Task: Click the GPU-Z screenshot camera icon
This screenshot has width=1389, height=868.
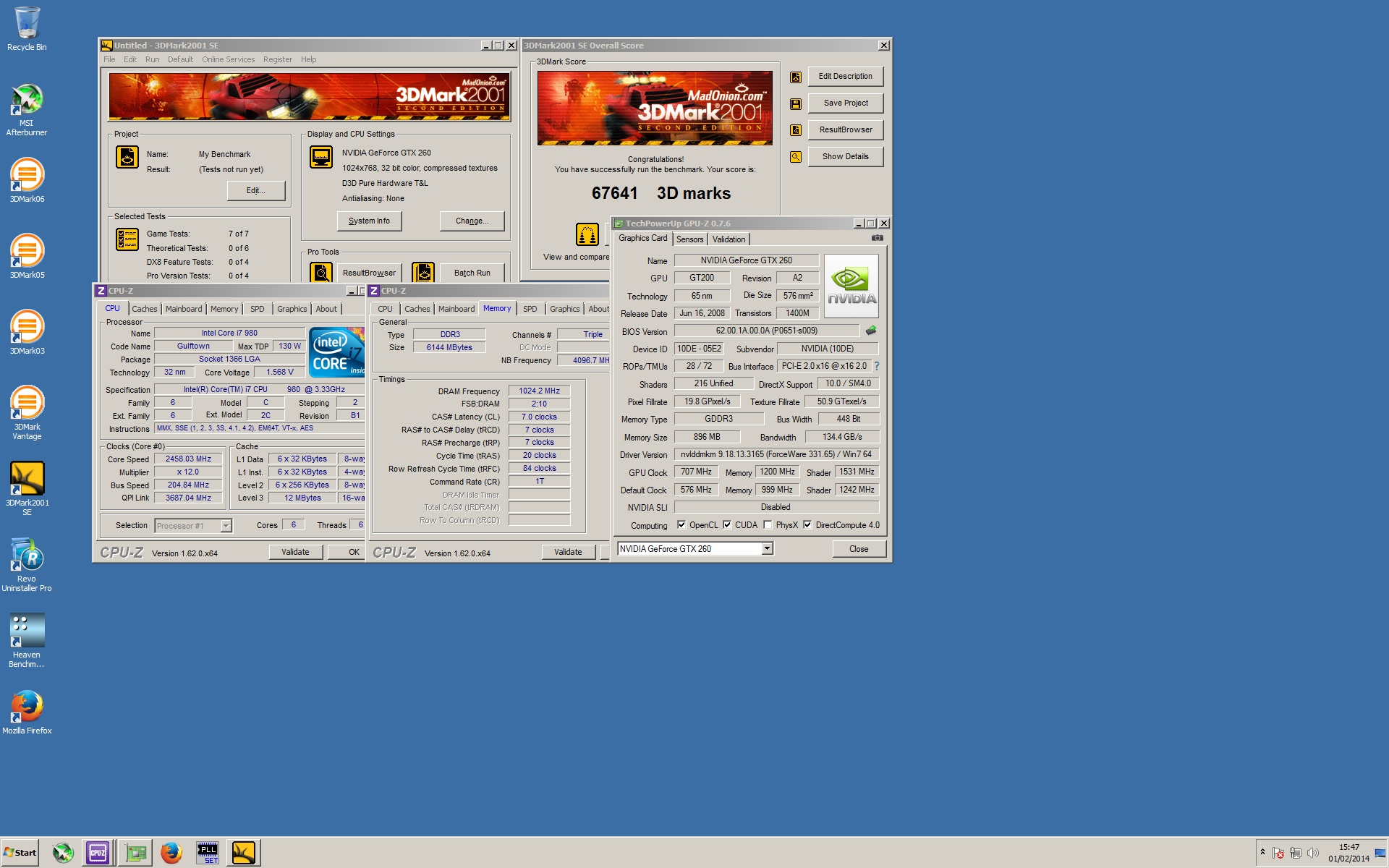Action: click(x=877, y=238)
